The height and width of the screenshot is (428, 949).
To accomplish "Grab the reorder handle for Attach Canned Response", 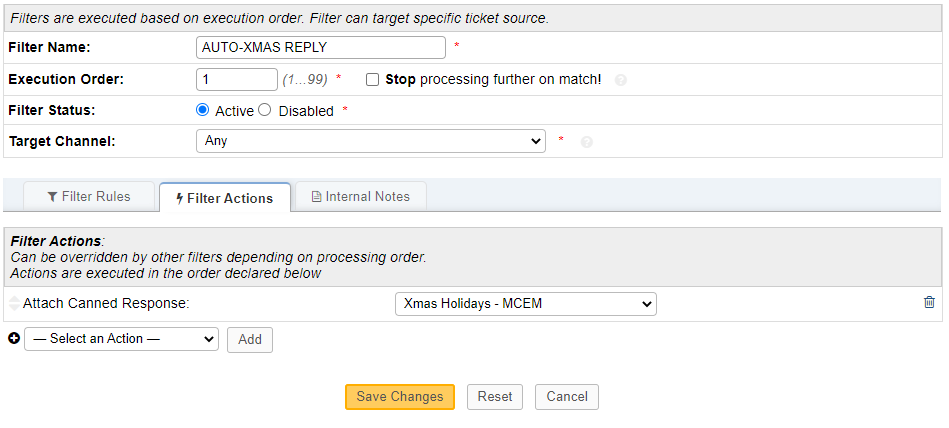I will click(14, 303).
